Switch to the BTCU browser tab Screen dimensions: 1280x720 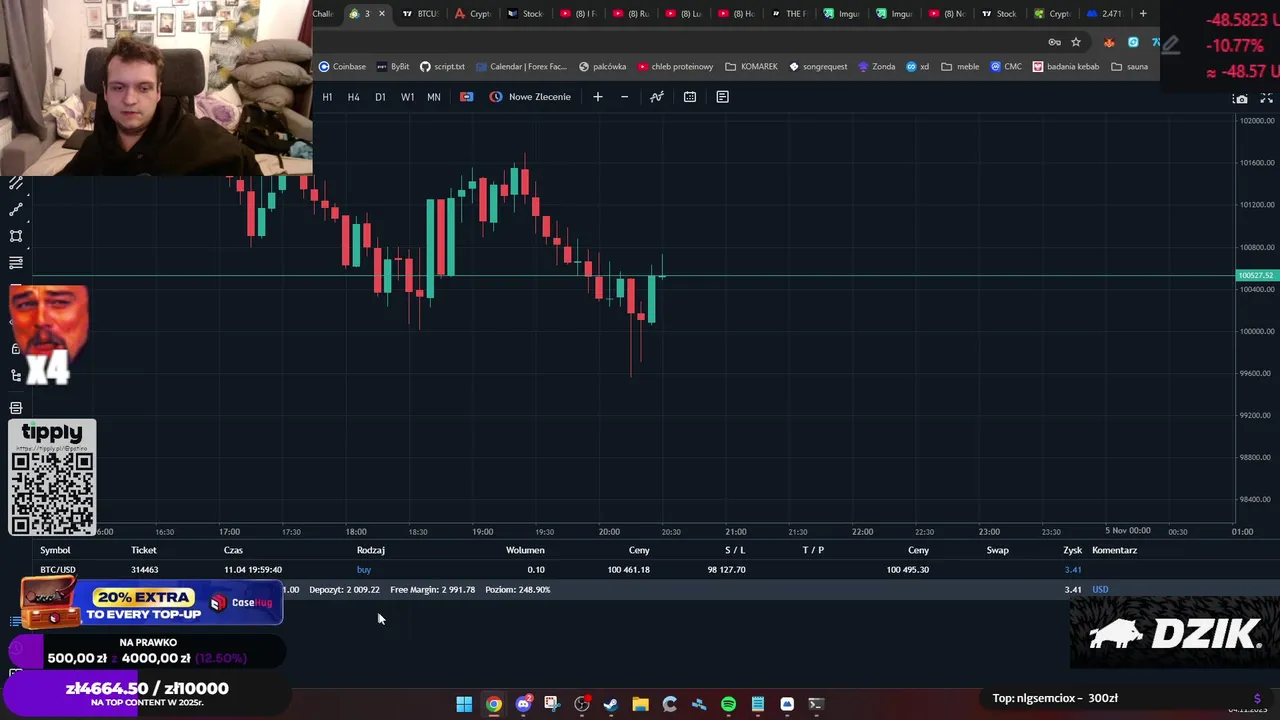[x=421, y=14]
